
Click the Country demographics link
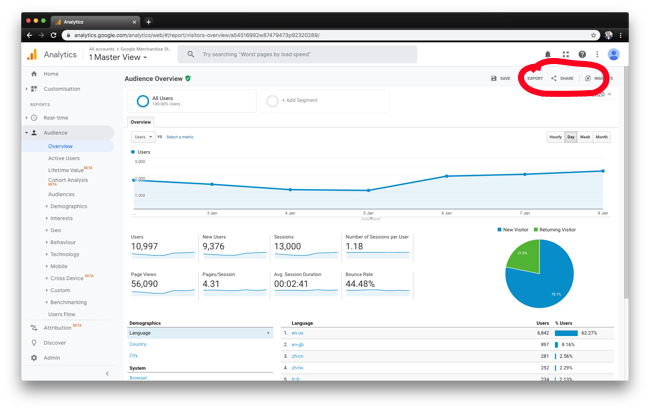[138, 344]
